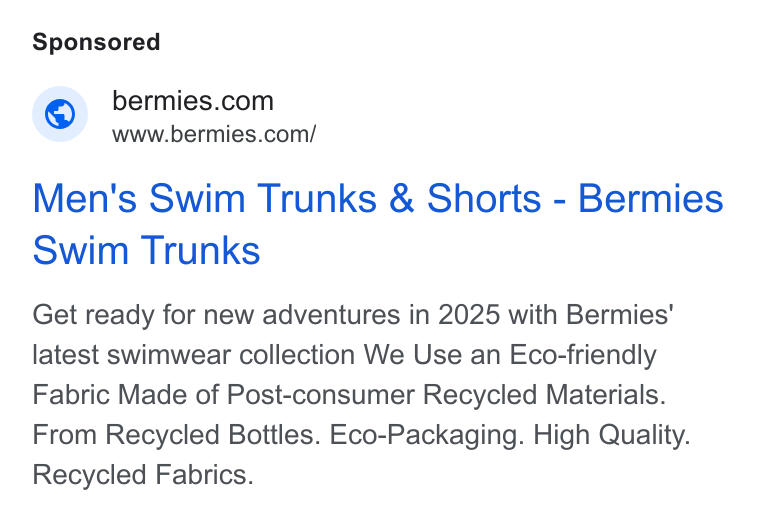
Task: Click the "Sponsored" label
Action: [96, 42]
